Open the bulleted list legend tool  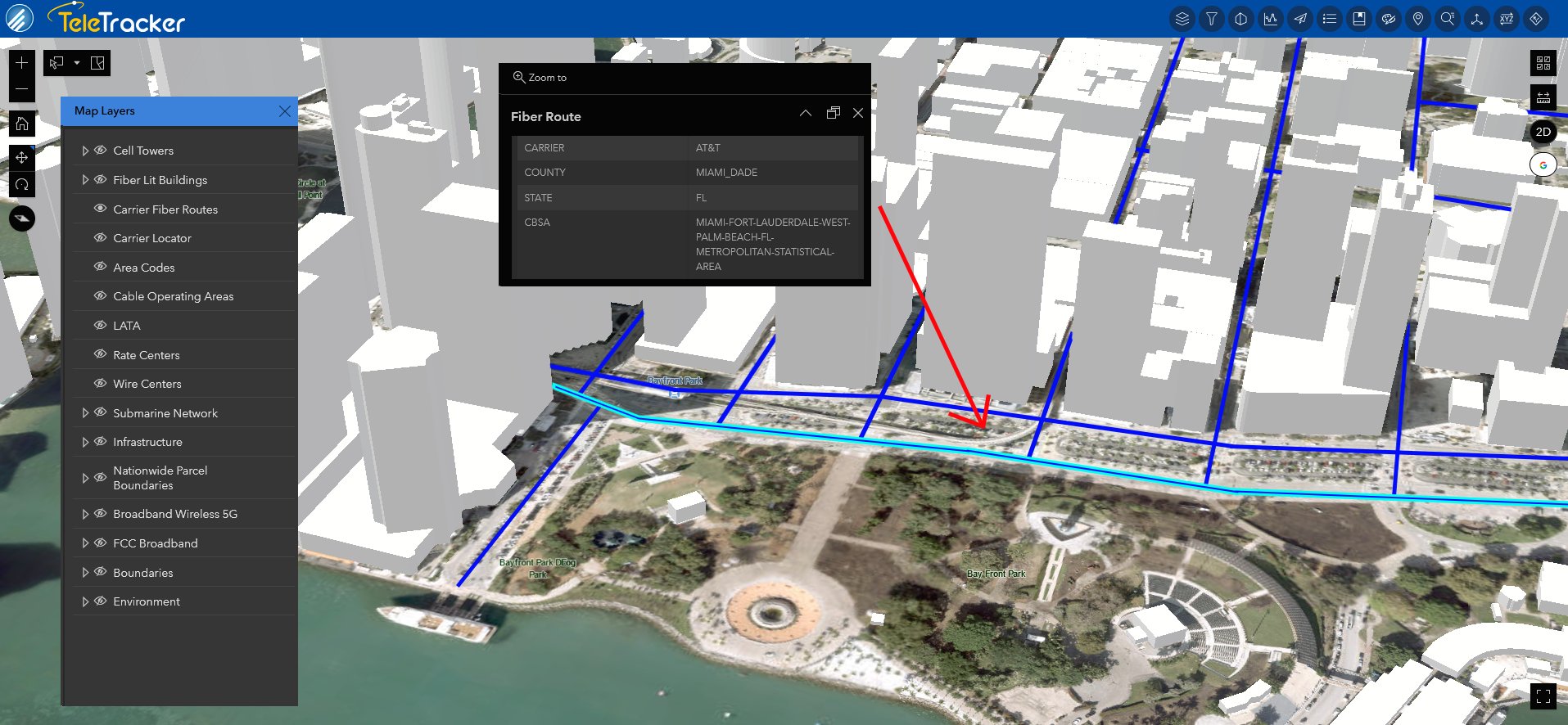1329,19
